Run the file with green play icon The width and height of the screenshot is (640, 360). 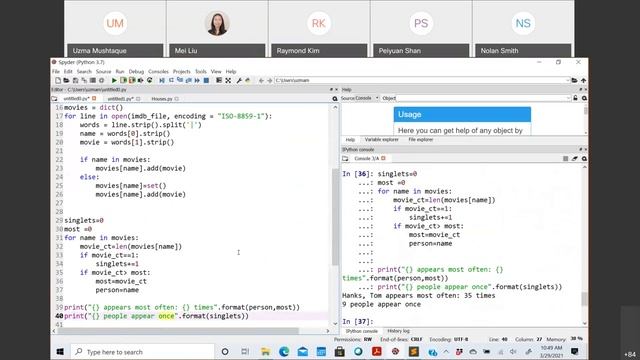coord(114,80)
